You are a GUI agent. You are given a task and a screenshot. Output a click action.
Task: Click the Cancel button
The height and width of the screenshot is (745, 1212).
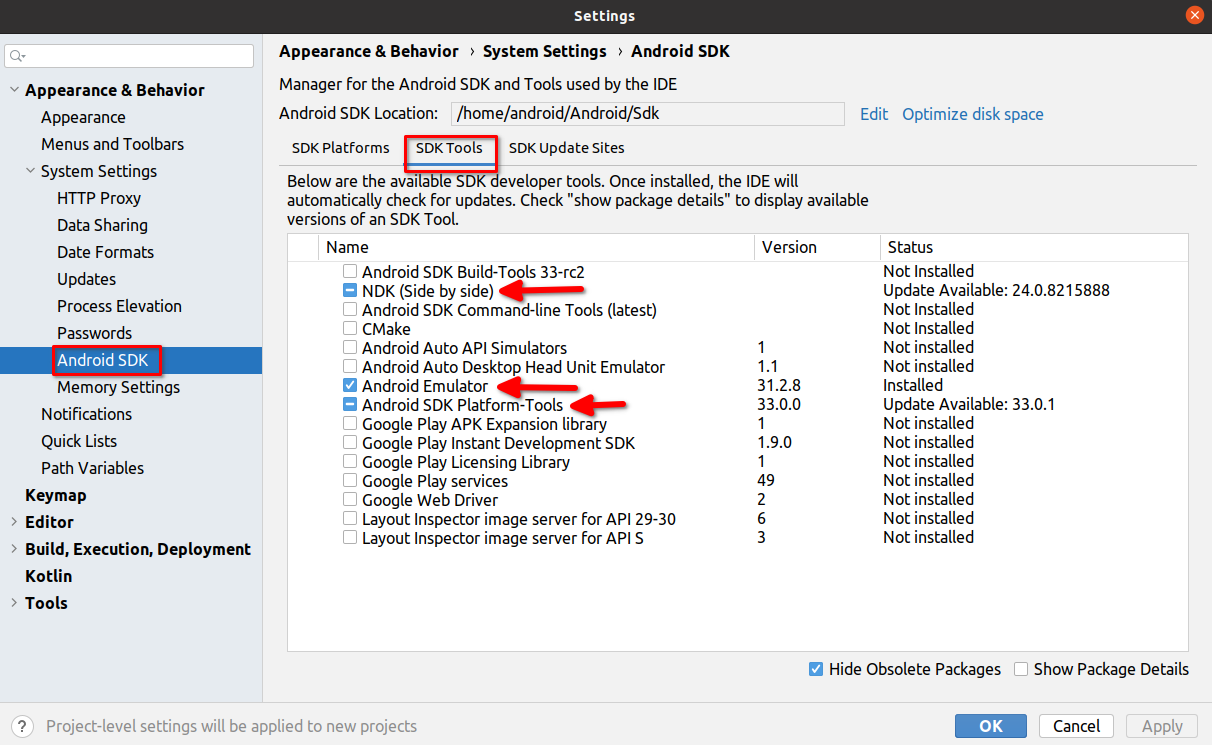click(1077, 727)
